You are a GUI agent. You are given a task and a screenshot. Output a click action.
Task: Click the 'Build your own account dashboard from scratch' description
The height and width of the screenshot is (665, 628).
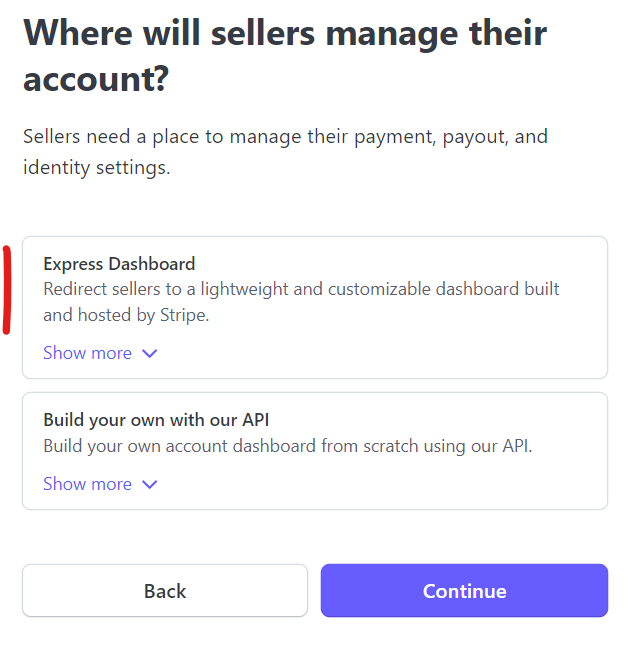[288, 446]
